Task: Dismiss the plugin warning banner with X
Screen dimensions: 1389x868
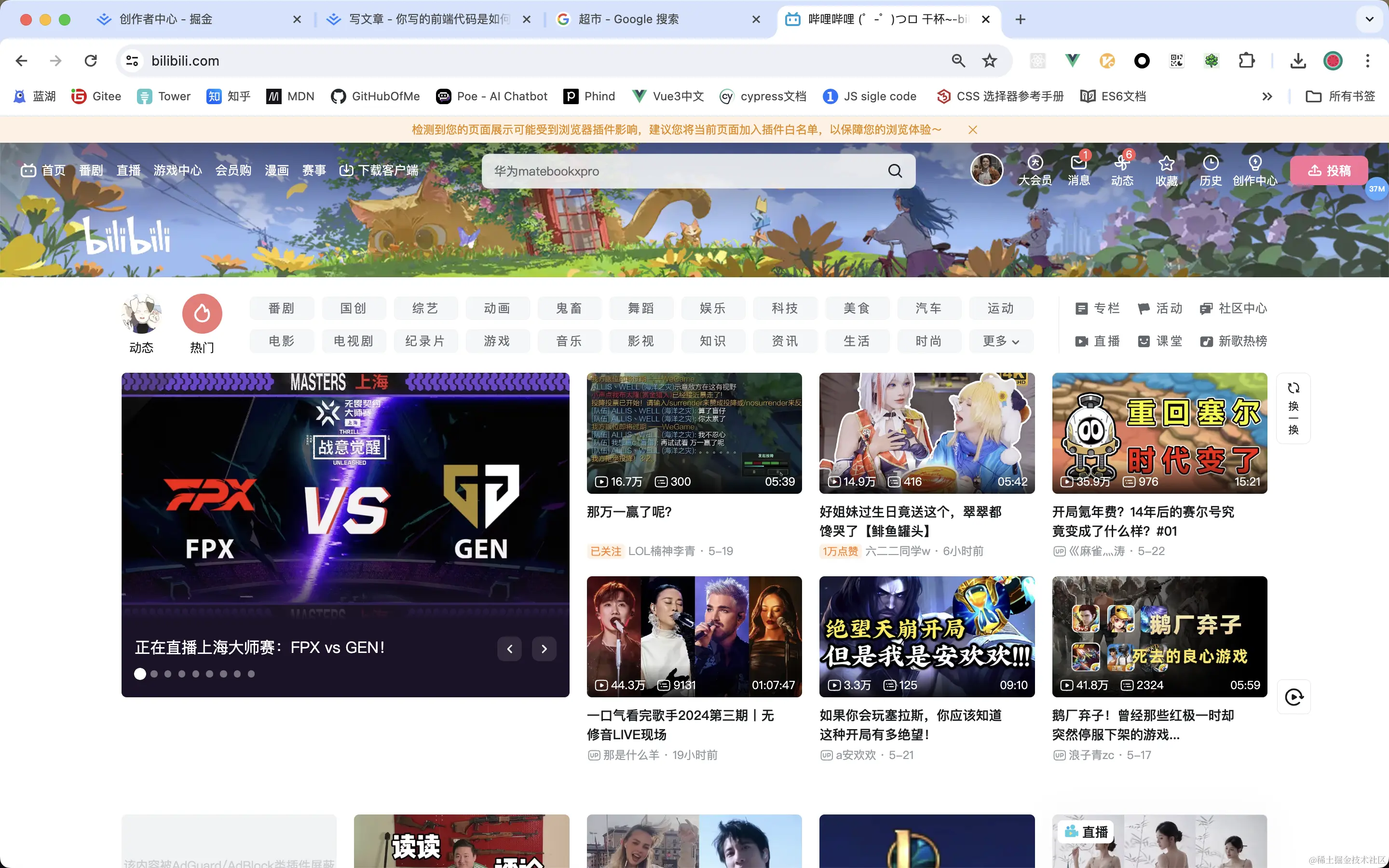Action: (973, 130)
